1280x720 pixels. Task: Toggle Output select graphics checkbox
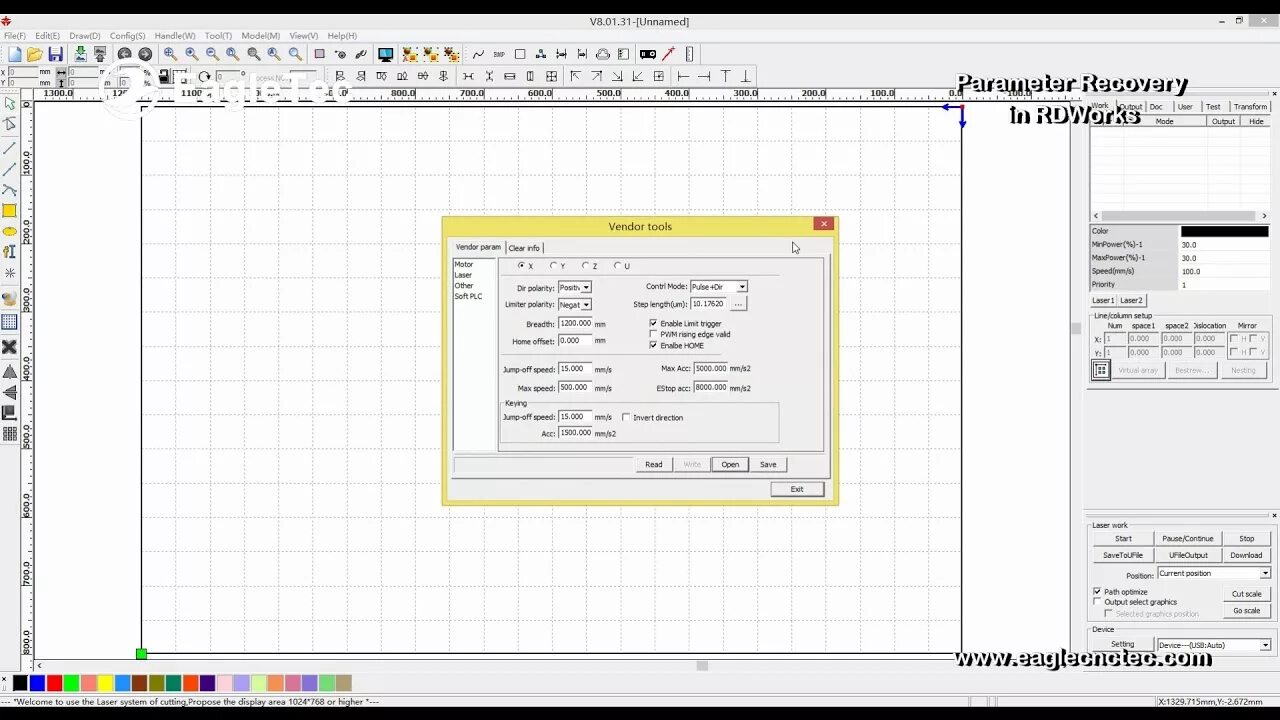click(1097, 602)
